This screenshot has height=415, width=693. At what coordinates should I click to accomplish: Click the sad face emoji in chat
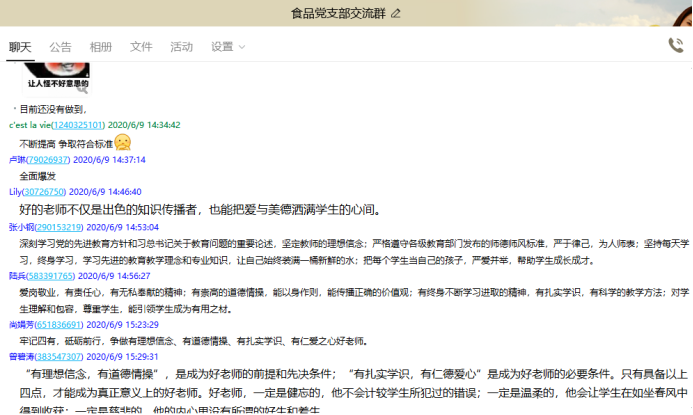tap(123, 142)
